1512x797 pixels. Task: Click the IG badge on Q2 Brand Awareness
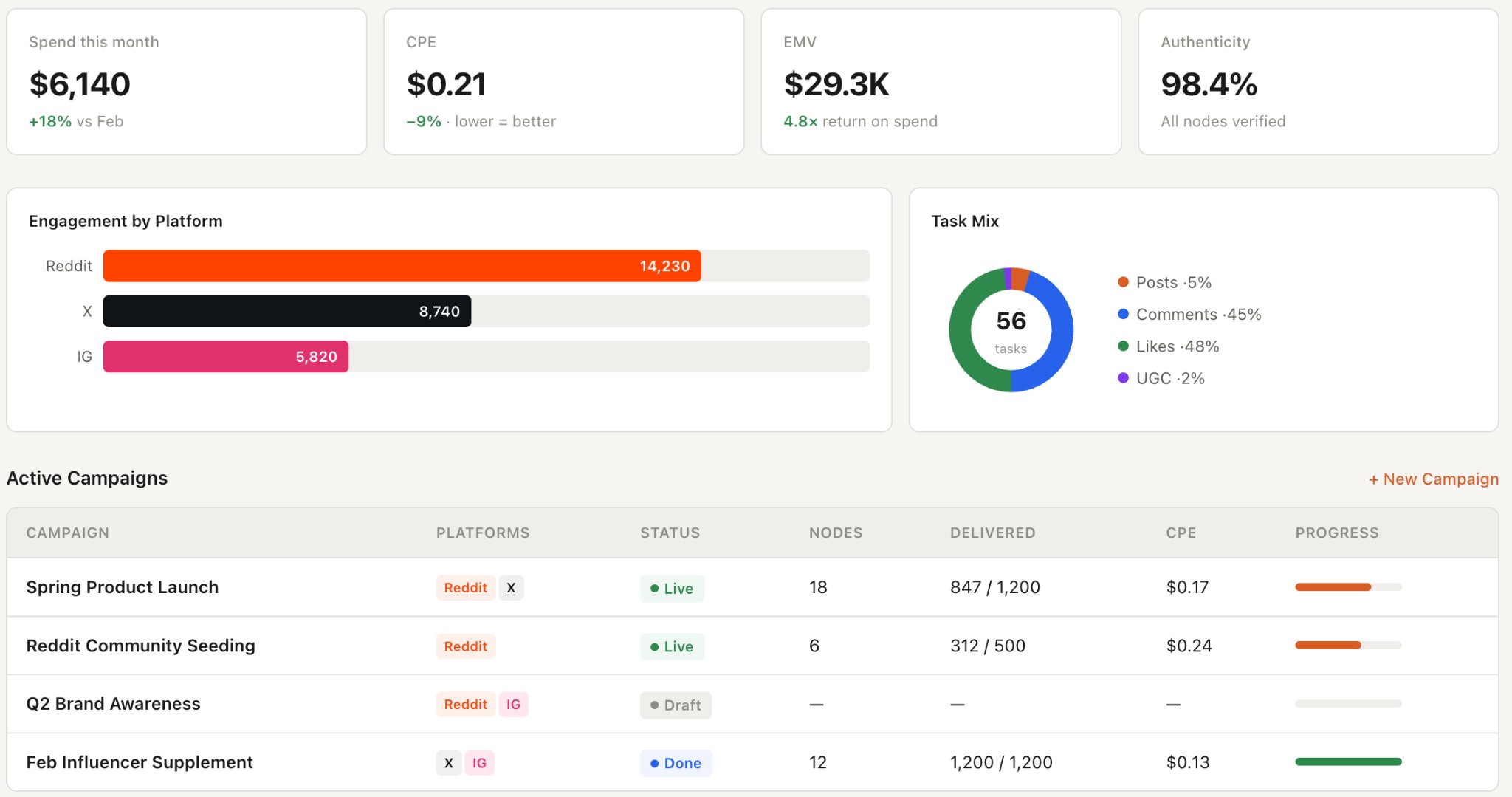click(513, 704)
